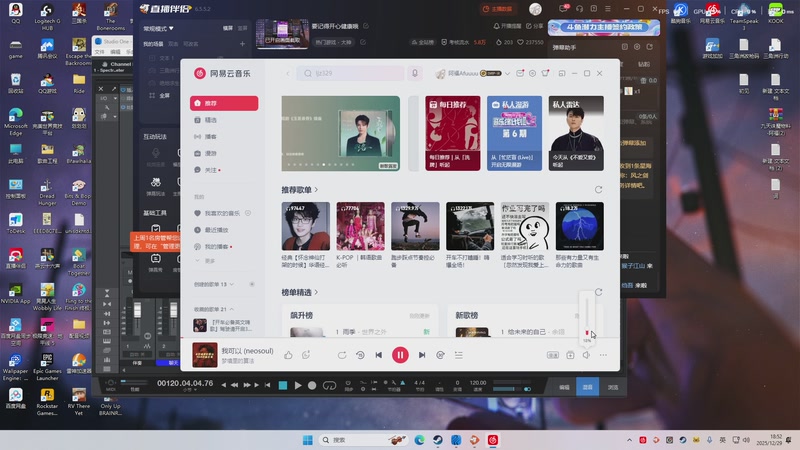Select 推荐 in the NetEase sidebar
800x450 pixels.
pyautogui.click(x=224, y=103)
